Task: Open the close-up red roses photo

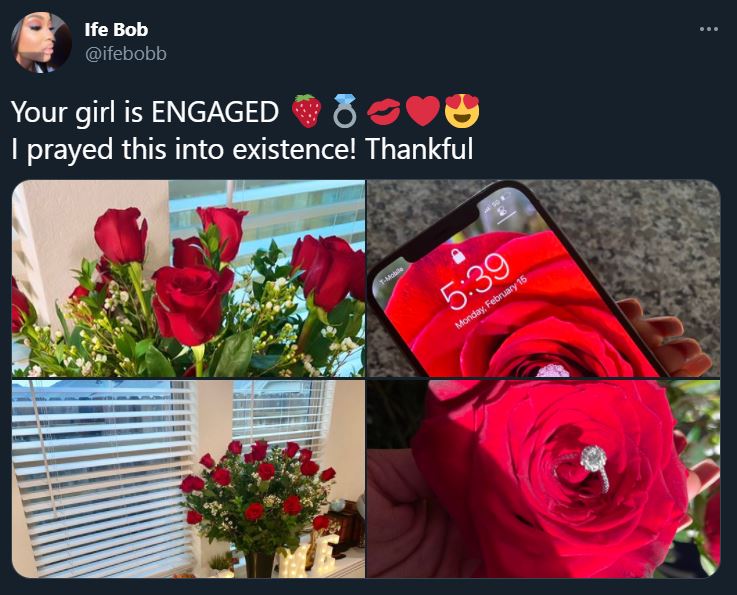Action: 188,278
